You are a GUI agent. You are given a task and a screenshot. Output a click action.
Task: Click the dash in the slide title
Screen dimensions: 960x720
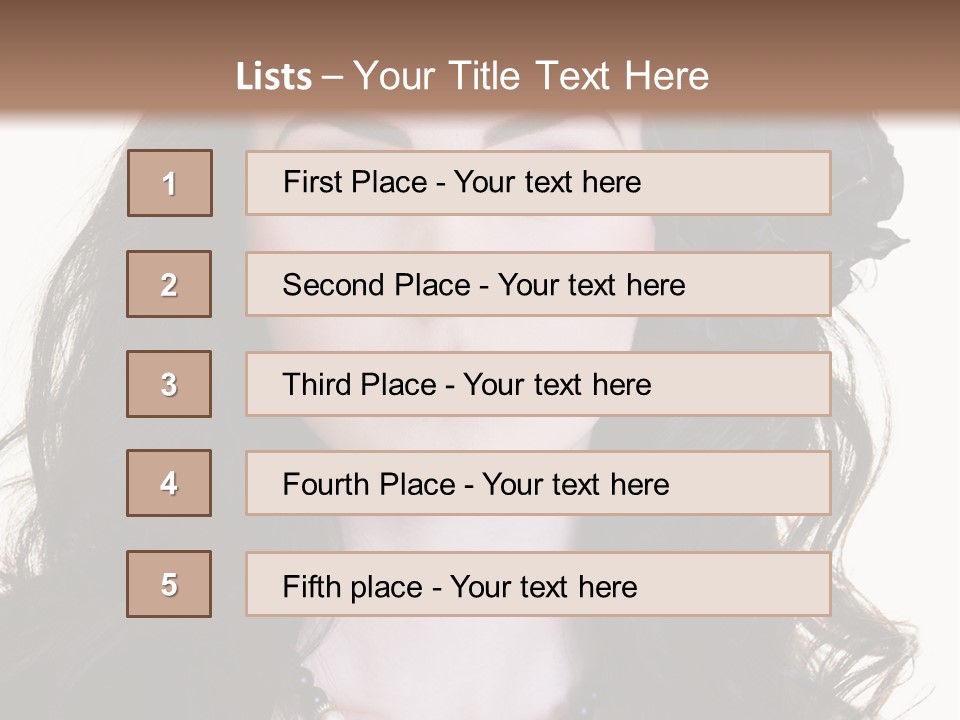click(x=332, y=78)
